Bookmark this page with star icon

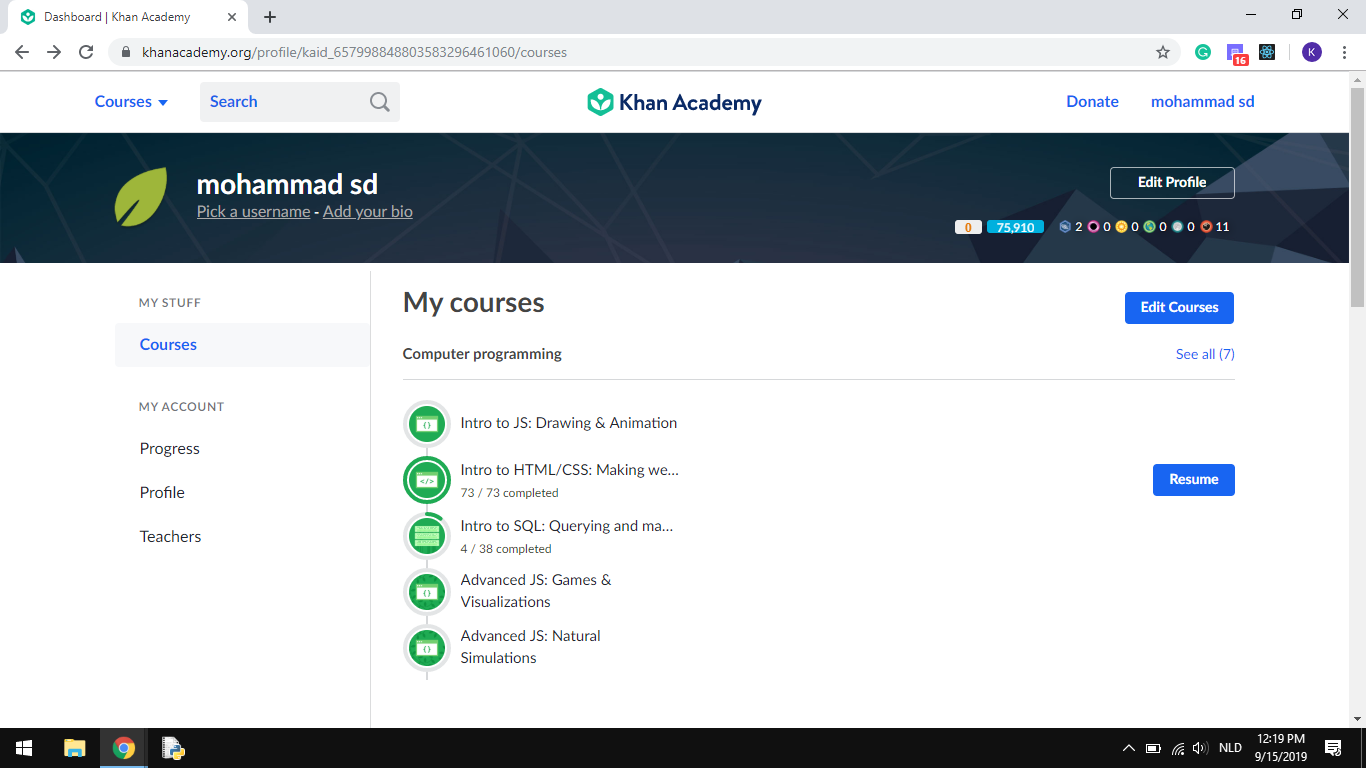(1163, 52)
